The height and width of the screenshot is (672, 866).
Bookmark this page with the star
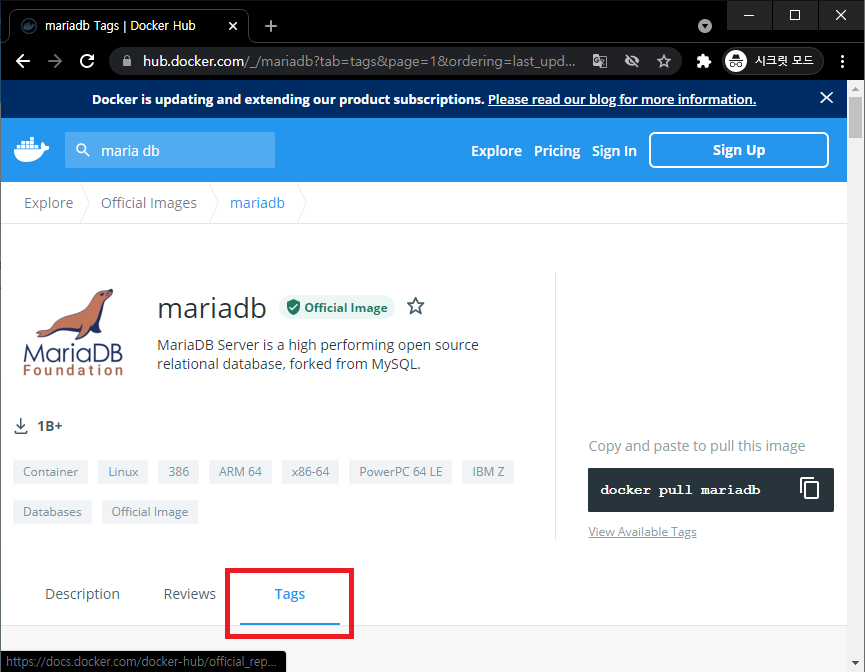(x=664, y=61)
